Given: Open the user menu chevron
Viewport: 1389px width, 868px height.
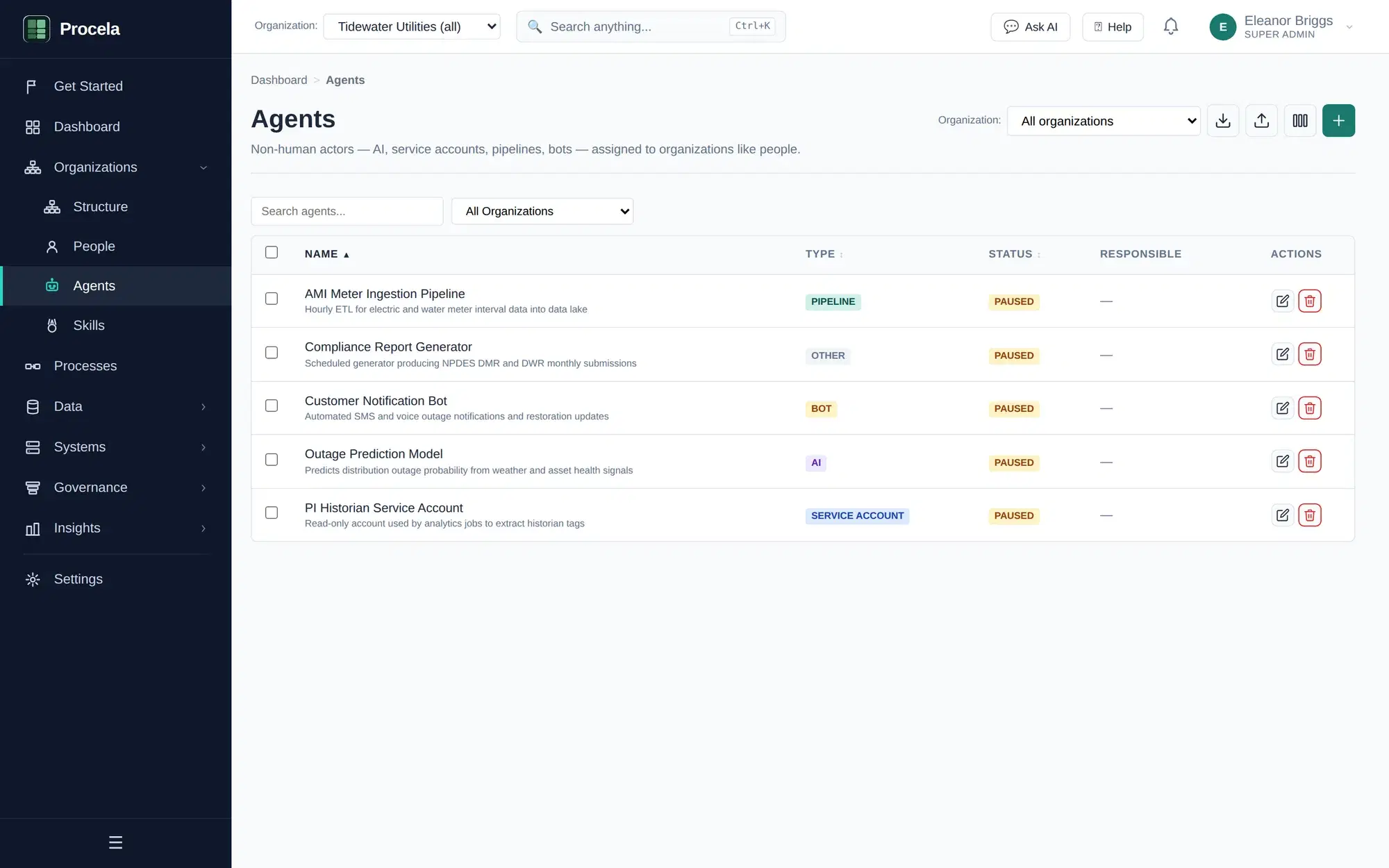Looking at the screenshot, I should click(x=1349, y=27).
